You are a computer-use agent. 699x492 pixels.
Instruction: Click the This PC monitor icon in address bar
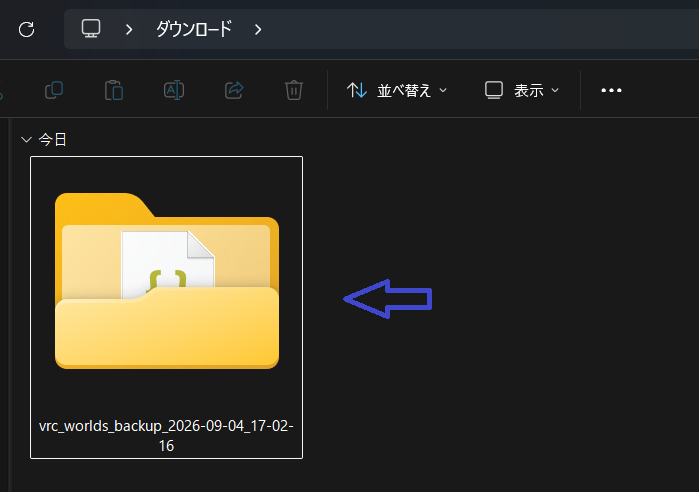pos(91,29)
